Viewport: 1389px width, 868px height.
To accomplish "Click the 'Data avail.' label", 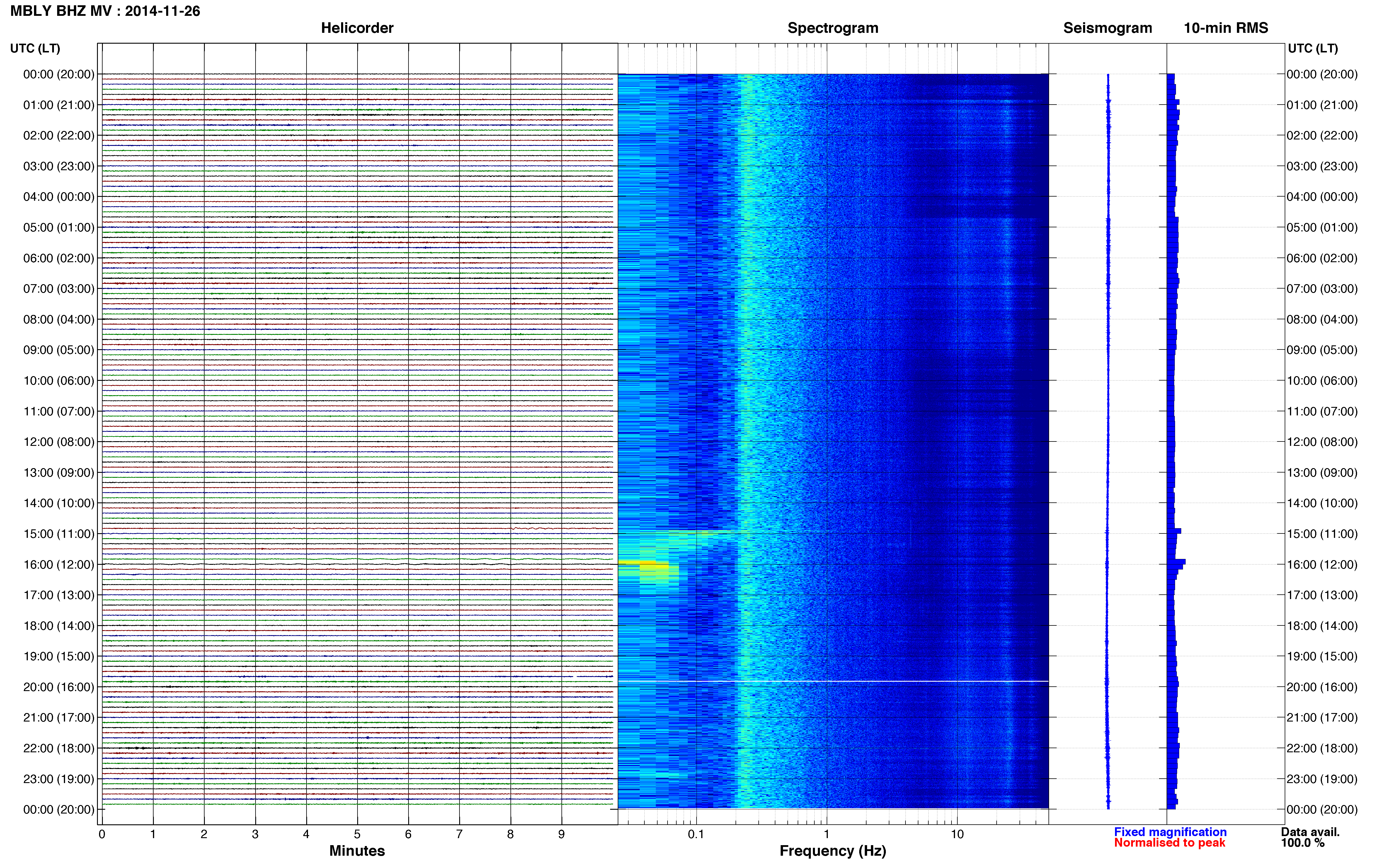I will (1310, 832).
